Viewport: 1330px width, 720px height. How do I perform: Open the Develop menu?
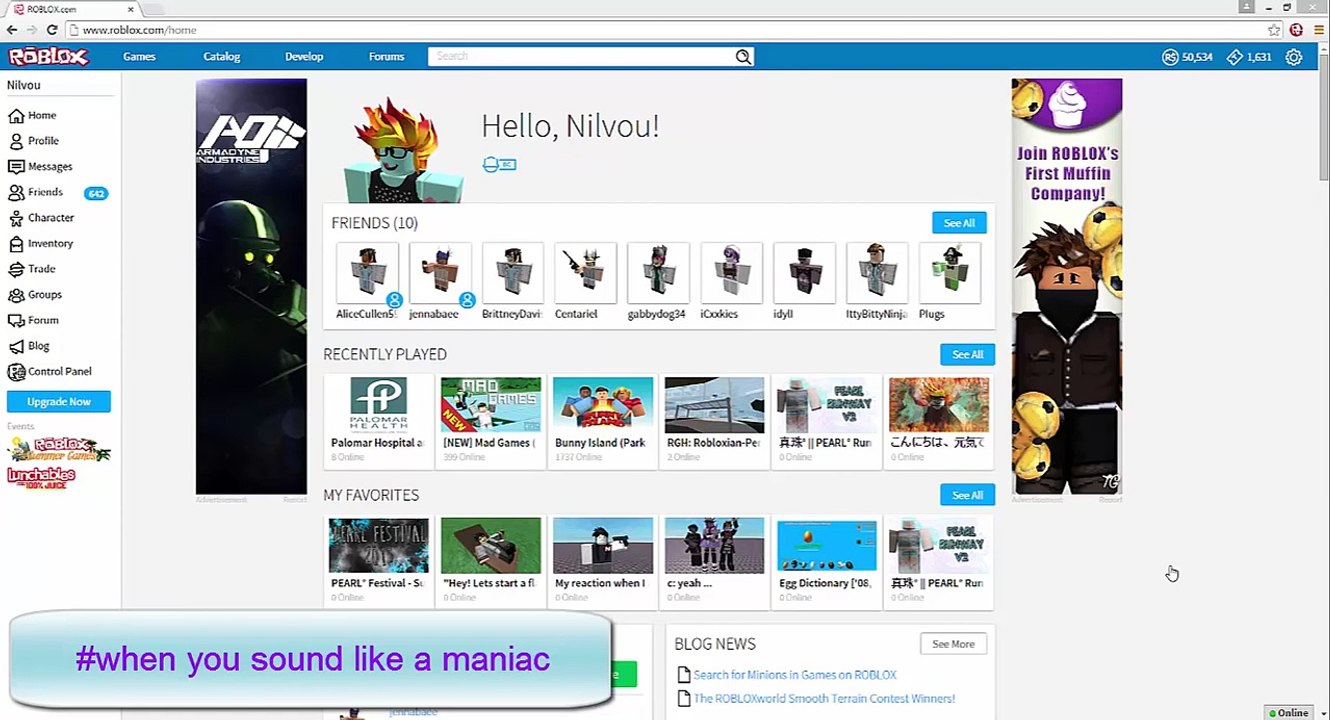pyautogui.click(x=304, y=57)
